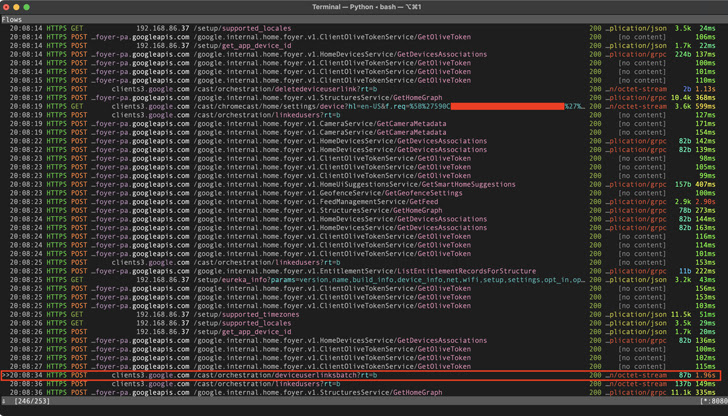This screenshot has width=728, height=416.
Task: Select the Flows header label
Action: [x=14, y=19]
